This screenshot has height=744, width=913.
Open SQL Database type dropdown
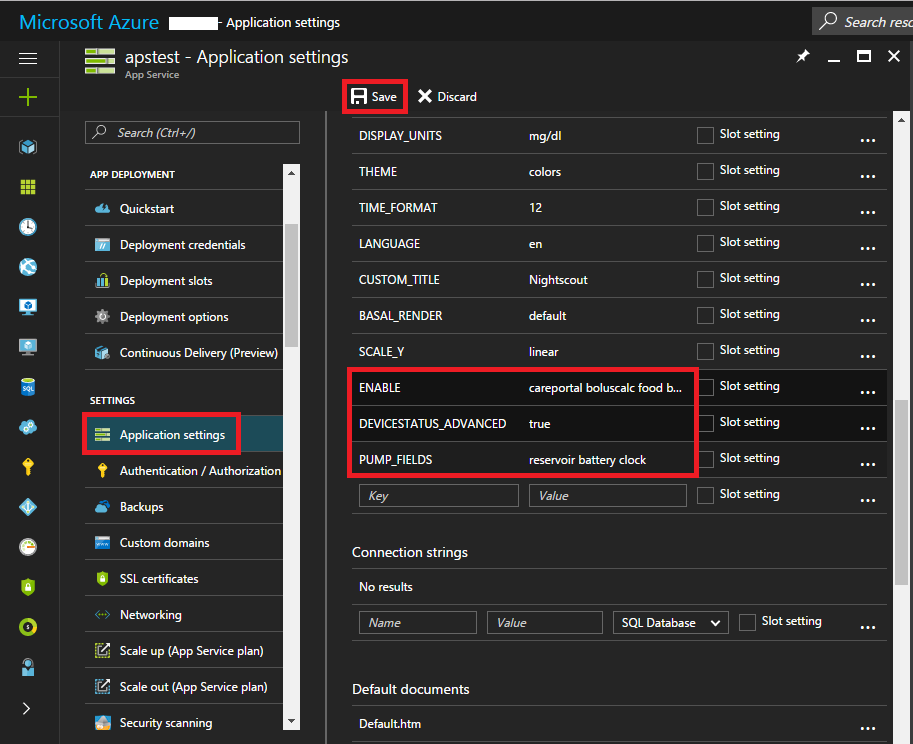point(670,622)
